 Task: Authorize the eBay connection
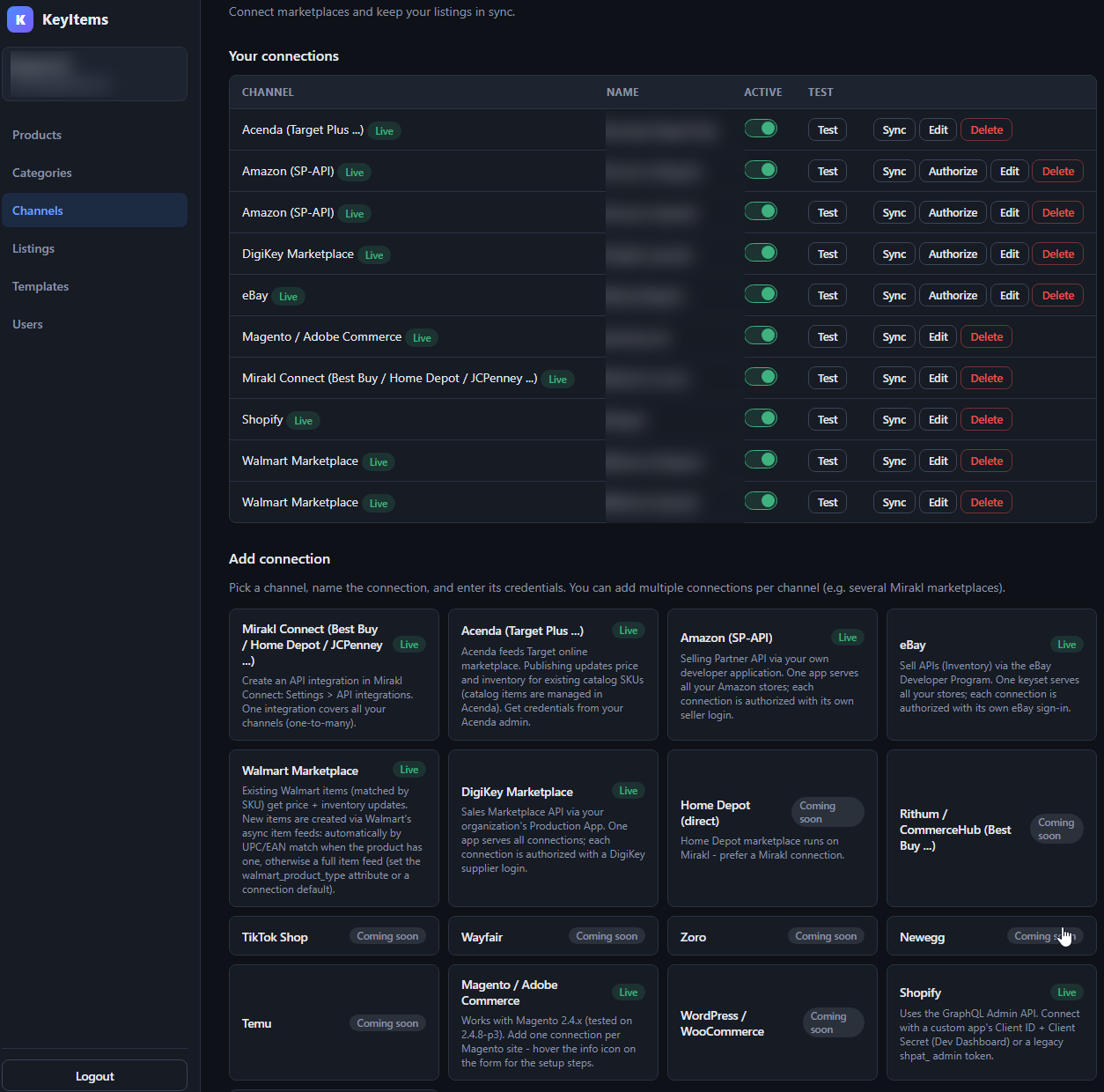click(x=953, y=295)
